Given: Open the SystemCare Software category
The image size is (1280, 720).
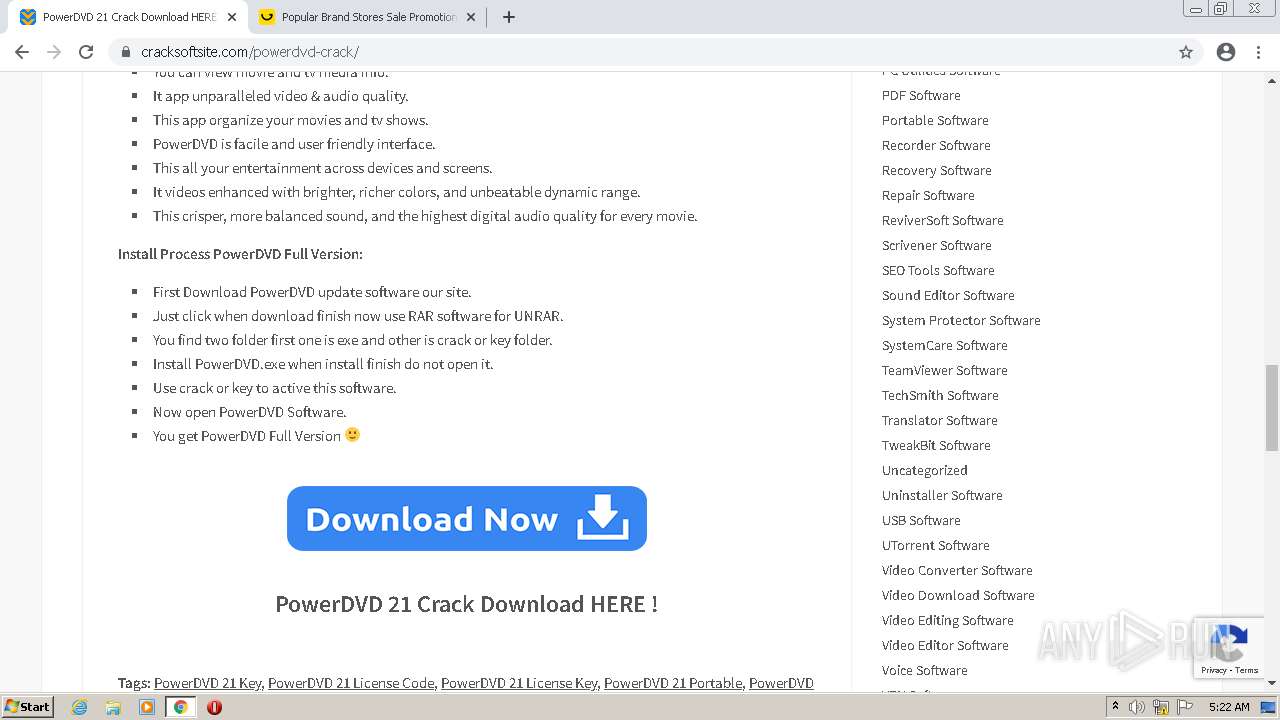Looking at the screenshot, I should click(945, 345).
